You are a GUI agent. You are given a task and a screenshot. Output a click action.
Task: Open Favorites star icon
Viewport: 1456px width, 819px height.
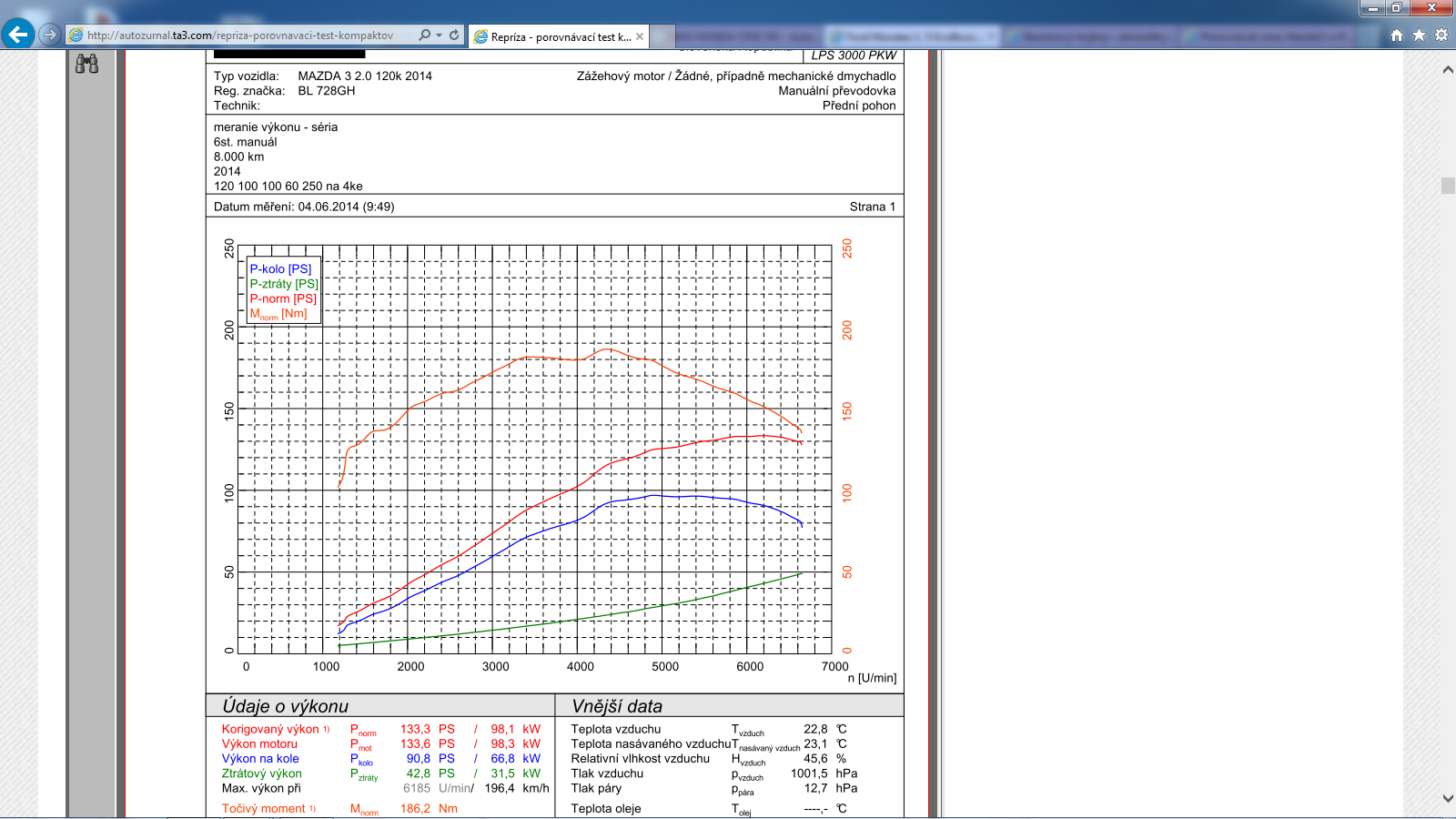(1419, 35)
